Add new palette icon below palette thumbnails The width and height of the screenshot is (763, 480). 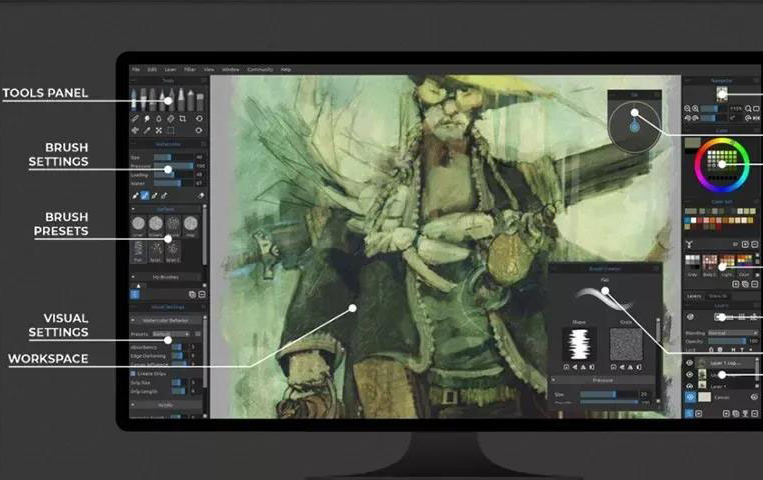[x=736, y=284]
